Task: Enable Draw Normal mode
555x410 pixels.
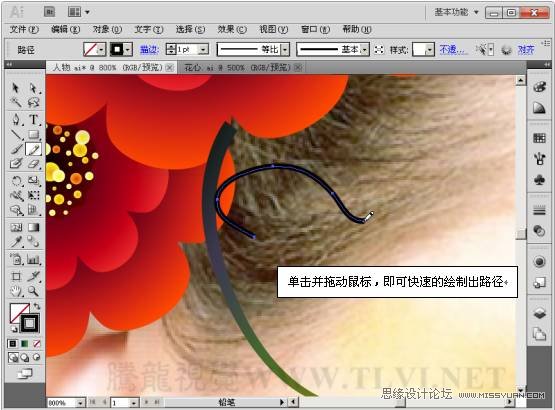Action: (x=13, y=358)
